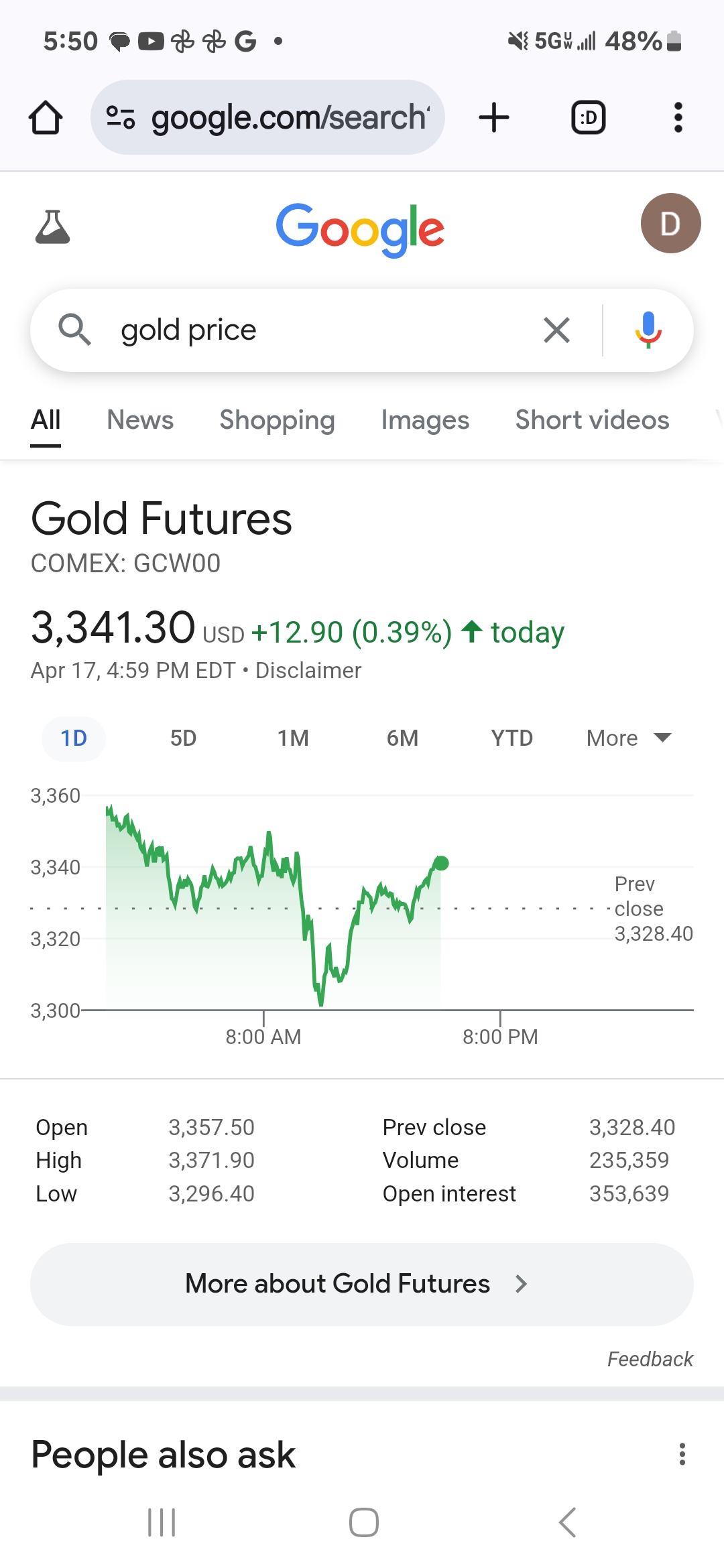Tap the site info icon in address bar
Image resolution: width=724 pixels, height=1568 pixels.
point(121,118)
